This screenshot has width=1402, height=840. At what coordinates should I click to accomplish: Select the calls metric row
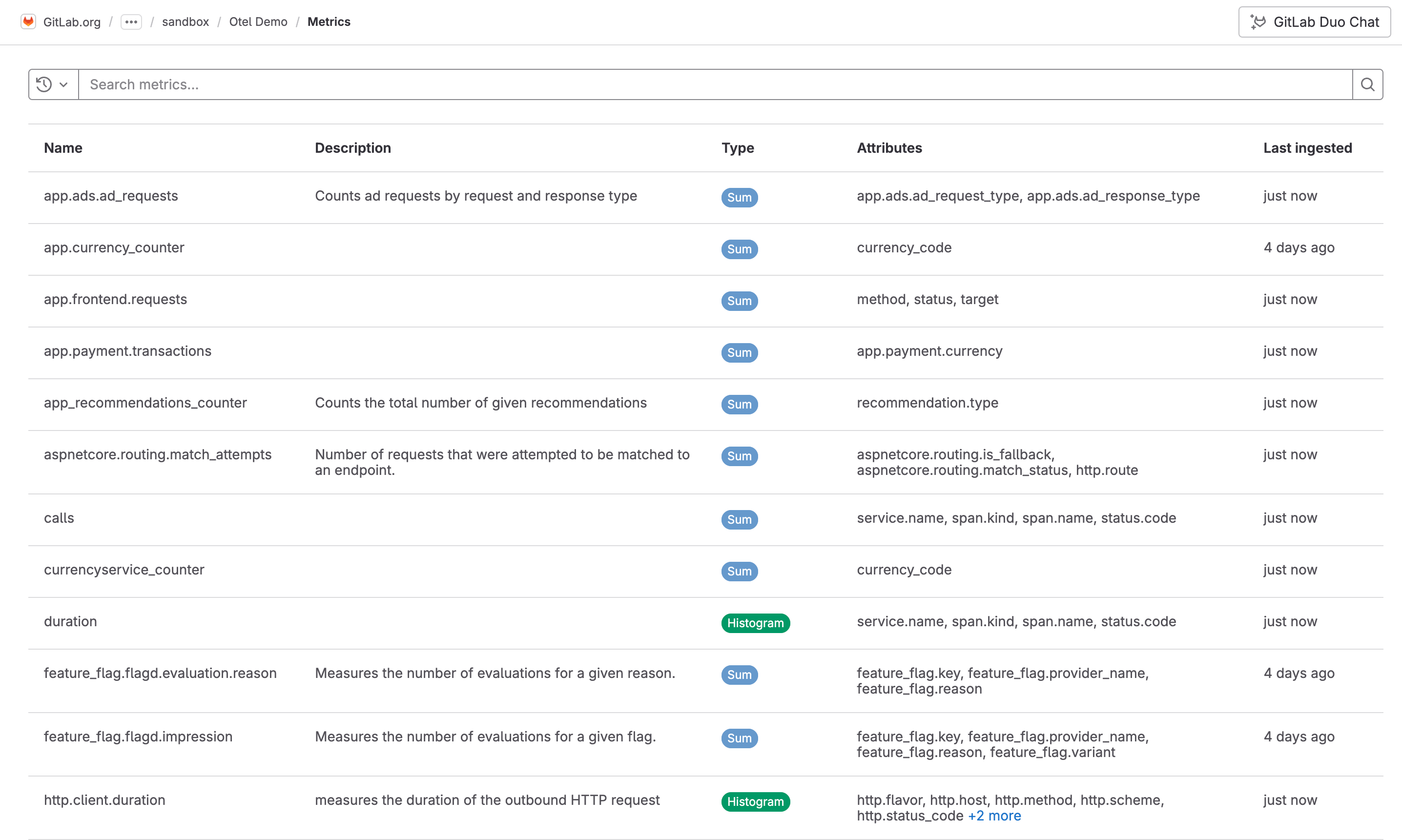point(59,517)
